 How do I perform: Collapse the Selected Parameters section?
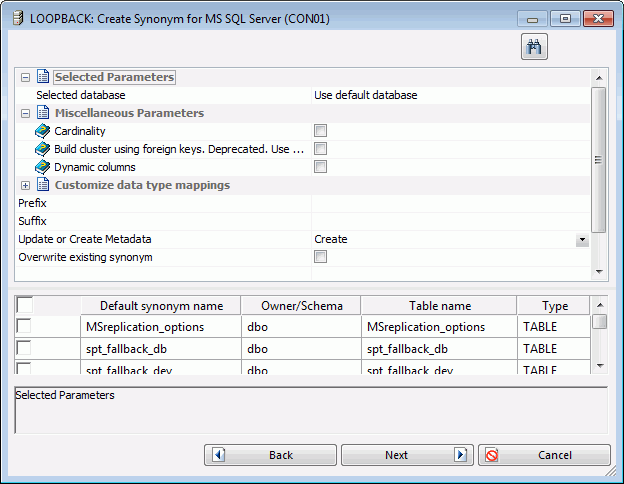pyautogui.click(x=25, y=77)
